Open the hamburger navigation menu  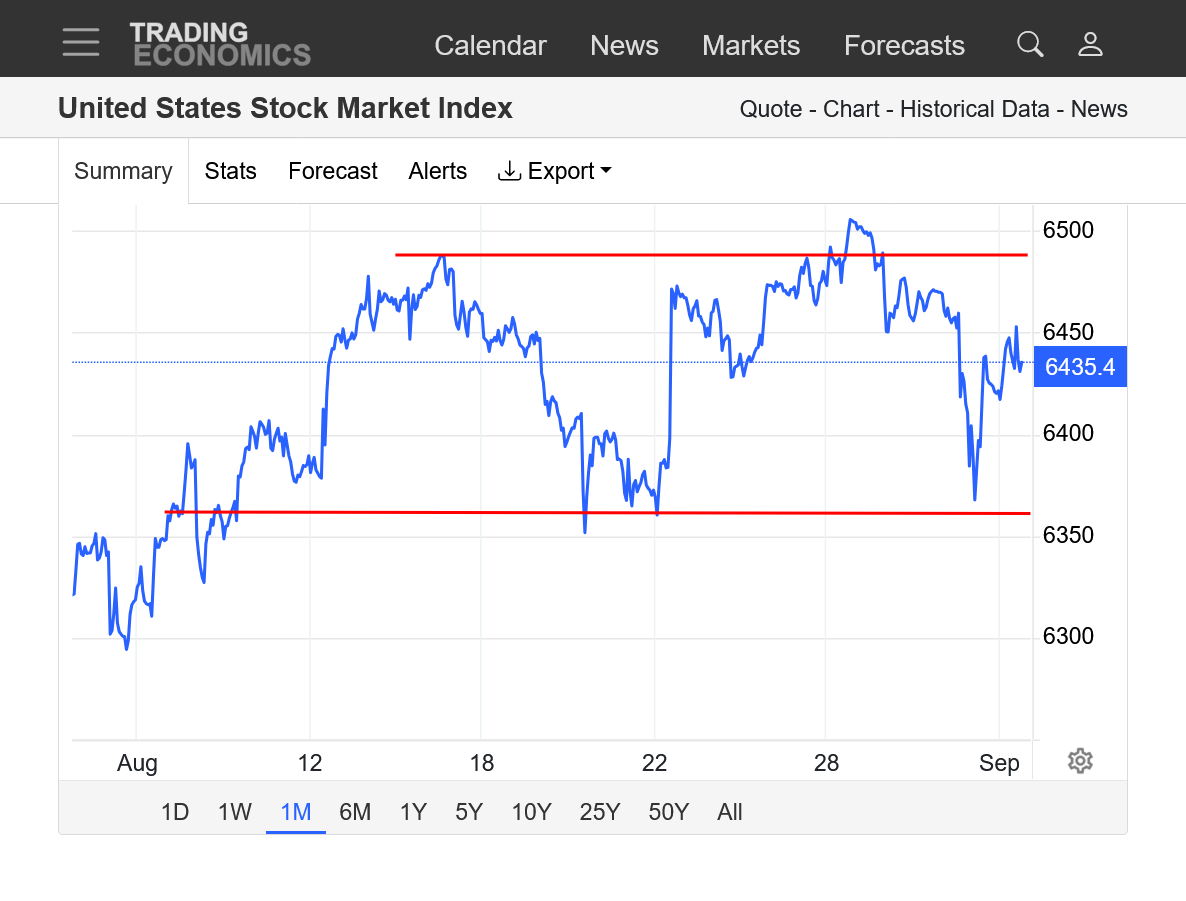tap(80, 43)
